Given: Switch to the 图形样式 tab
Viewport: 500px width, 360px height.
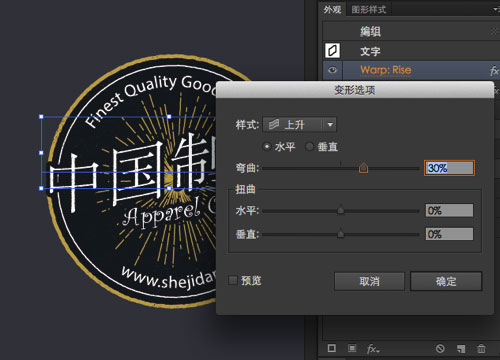Looking at the screenshot, I should click(x=369, y=9).
